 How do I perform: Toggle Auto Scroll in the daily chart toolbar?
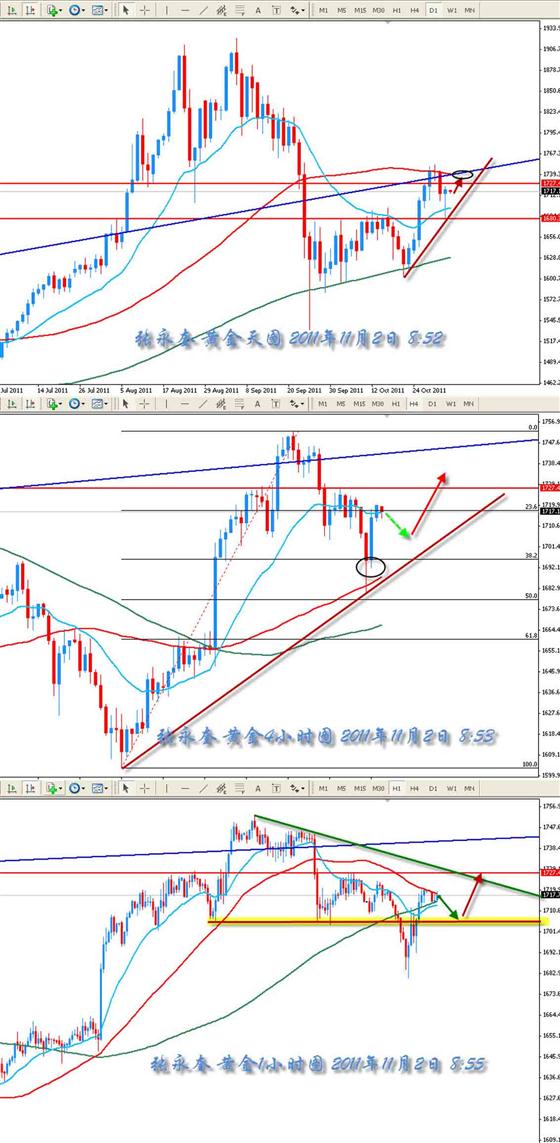click(x=11, y=10)
